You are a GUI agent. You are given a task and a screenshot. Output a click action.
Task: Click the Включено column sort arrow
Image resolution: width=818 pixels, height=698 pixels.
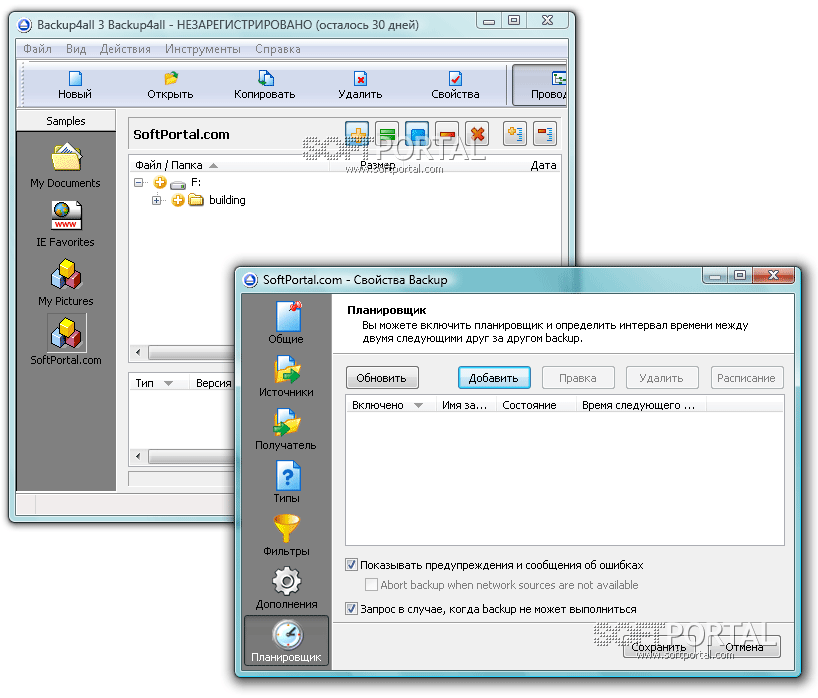418,405
